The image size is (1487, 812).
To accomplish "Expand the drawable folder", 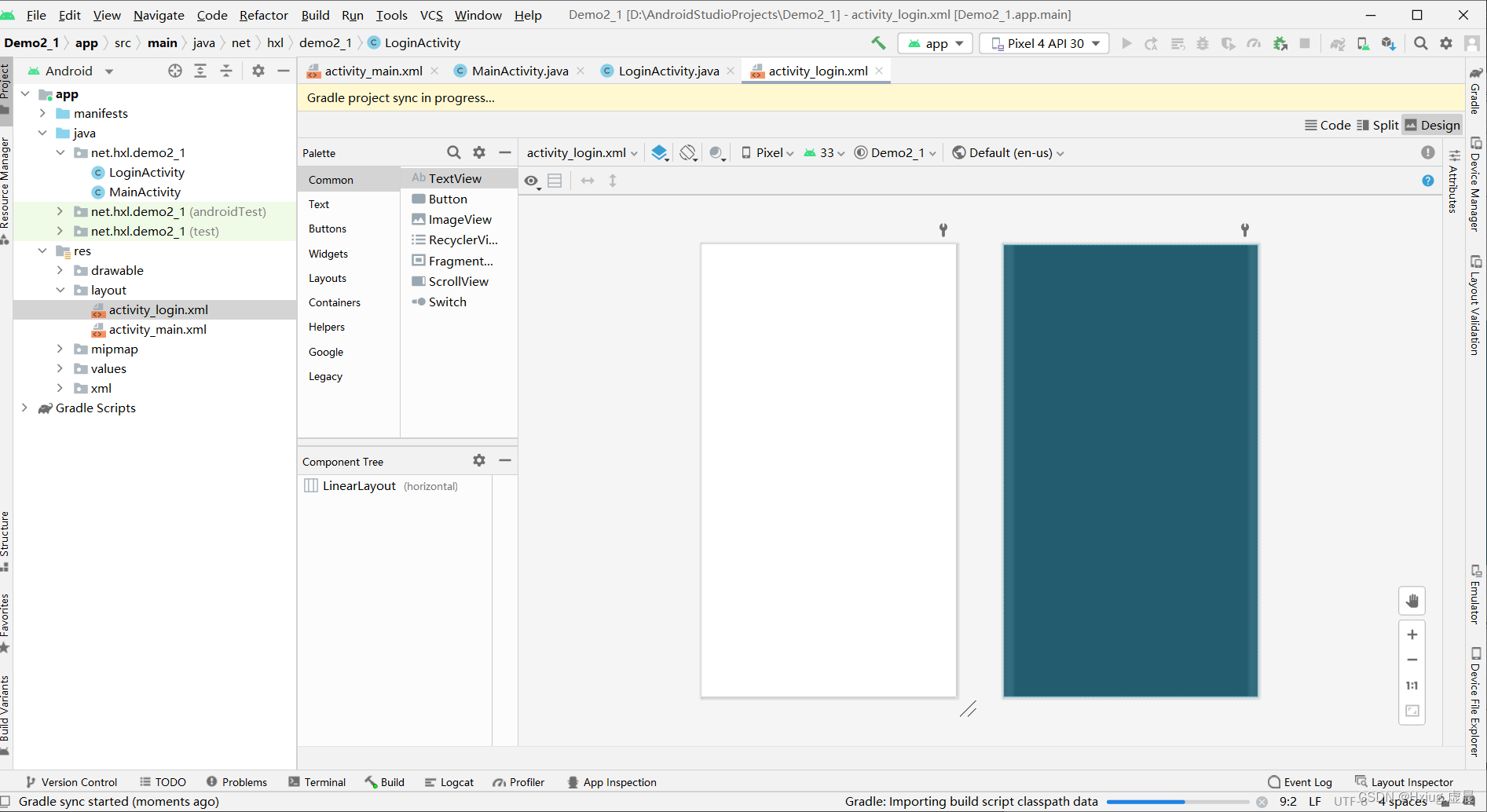I will tap(60, 270).
